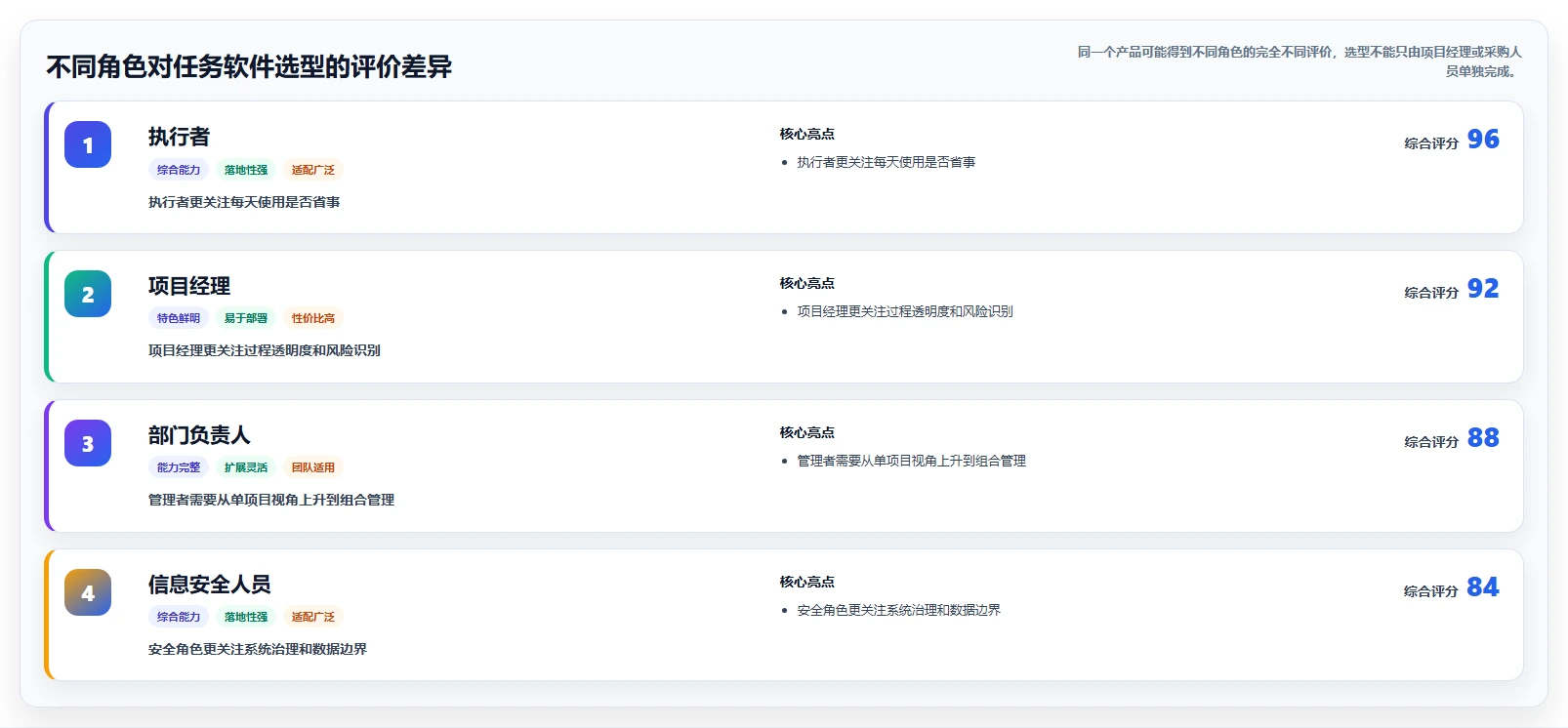This screenshot has height=728, width=1568.
Task: Open the 执行者 card title
Action: click(x=179, y=137)
